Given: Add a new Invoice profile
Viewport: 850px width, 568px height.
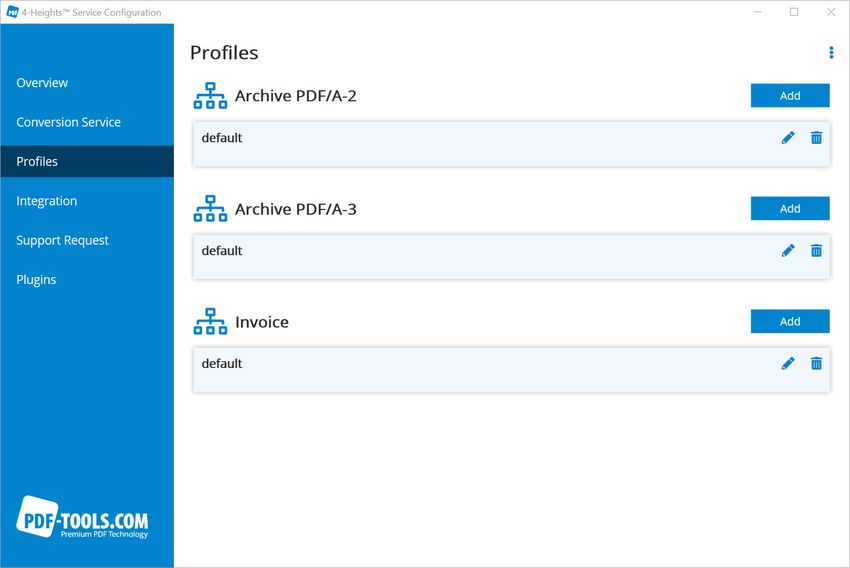Looking at the screenshot, I should click(x=790, y=321).
